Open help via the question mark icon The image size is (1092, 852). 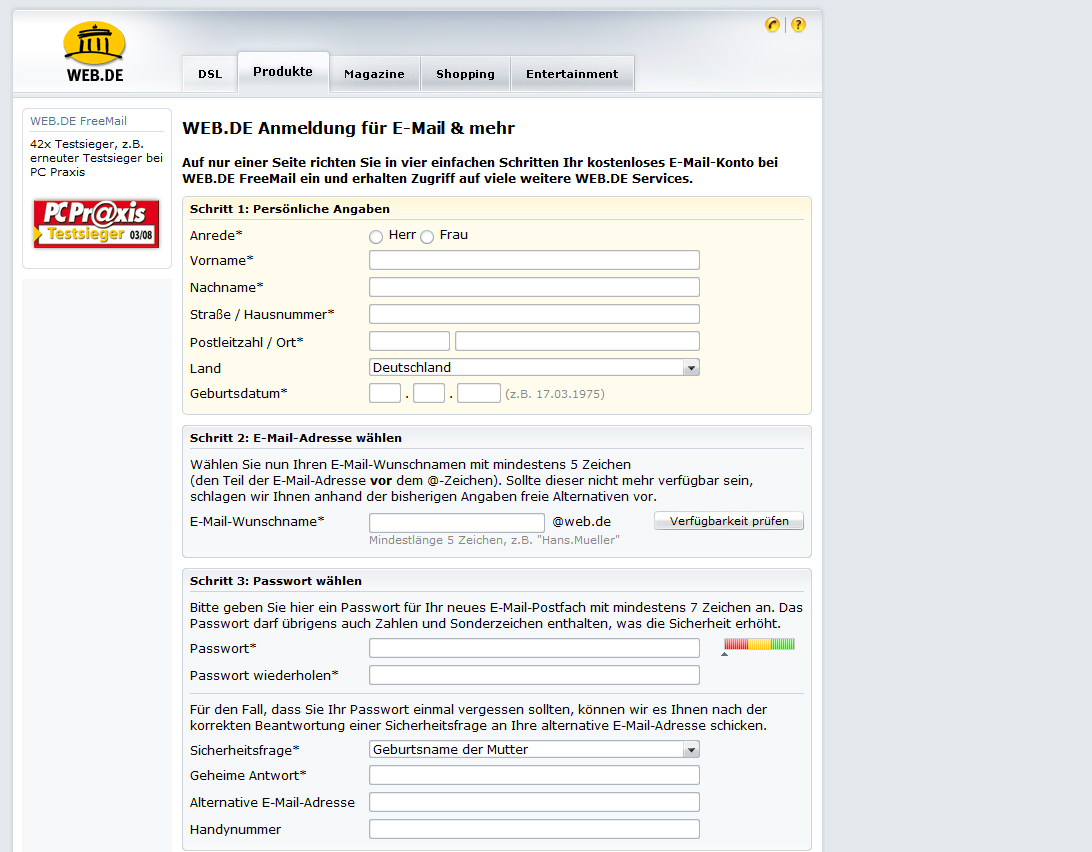[798, 25]
